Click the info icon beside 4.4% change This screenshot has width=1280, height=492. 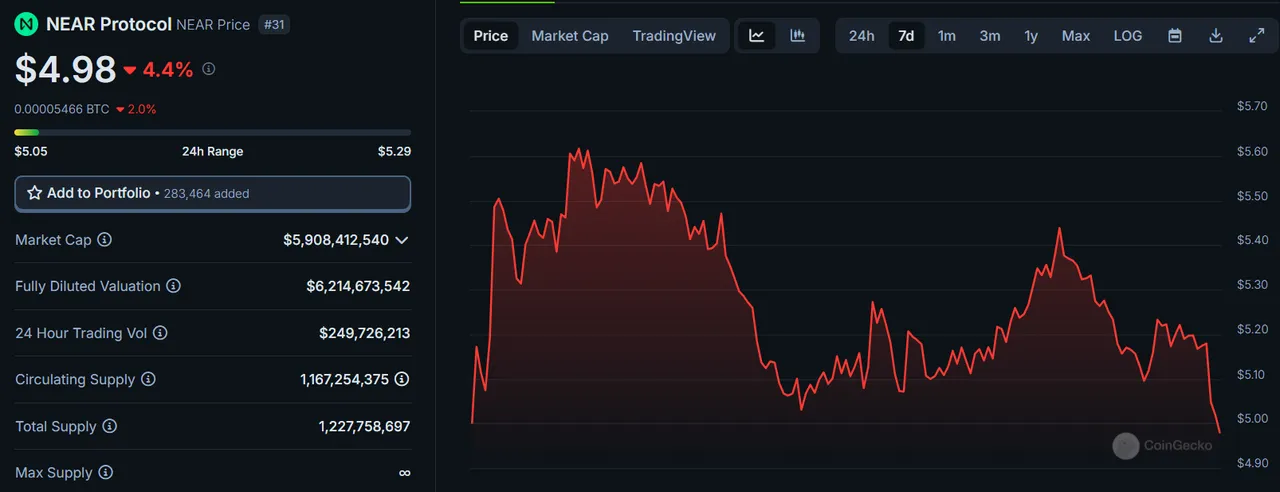tap(208, 69)
